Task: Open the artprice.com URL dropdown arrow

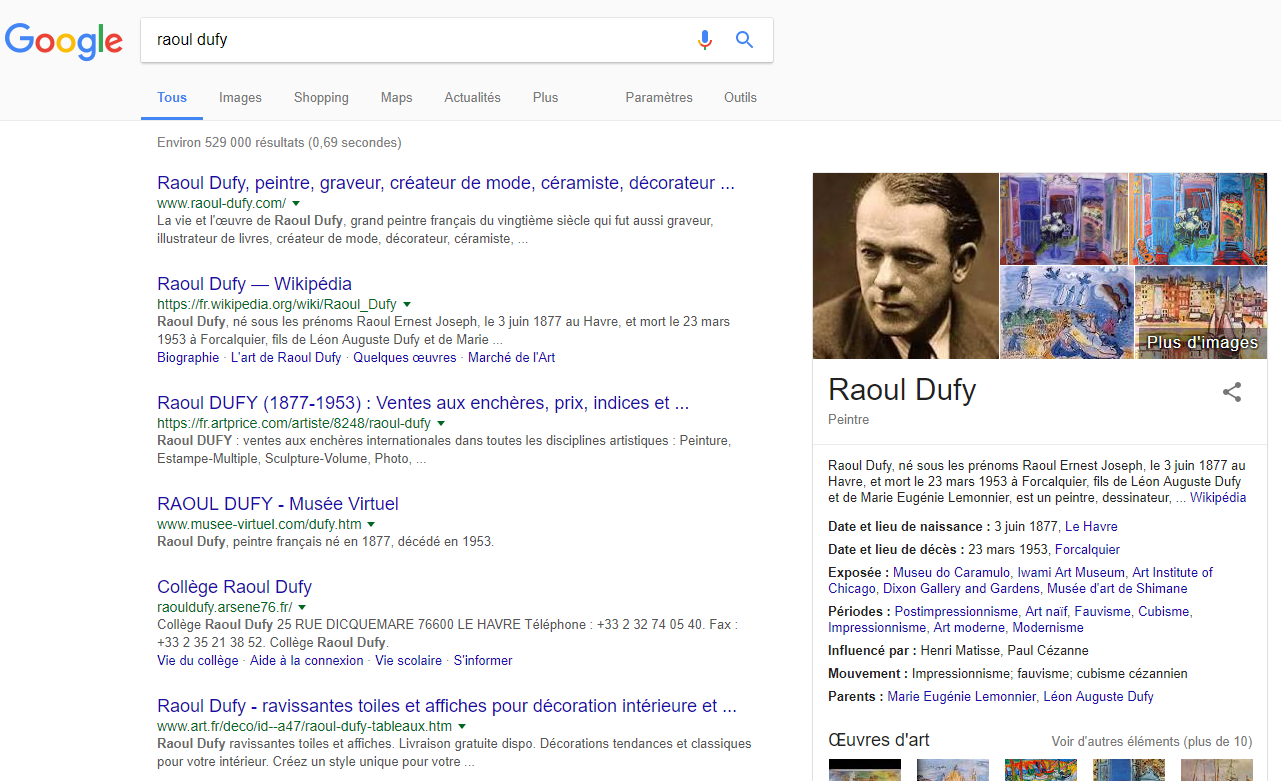Action: pos(441,424)
